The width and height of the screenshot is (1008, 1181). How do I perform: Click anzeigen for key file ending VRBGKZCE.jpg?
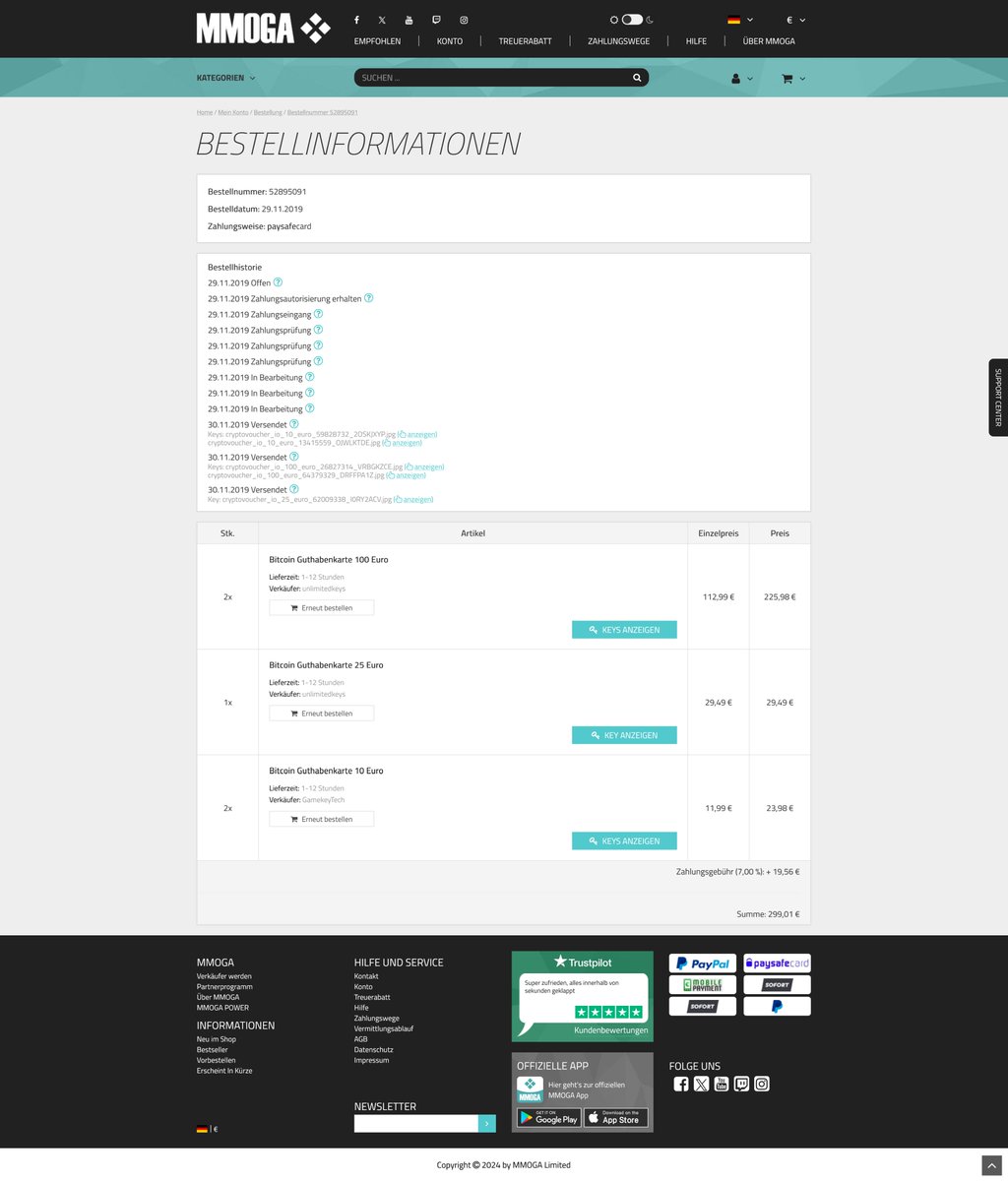coord(424,466)
